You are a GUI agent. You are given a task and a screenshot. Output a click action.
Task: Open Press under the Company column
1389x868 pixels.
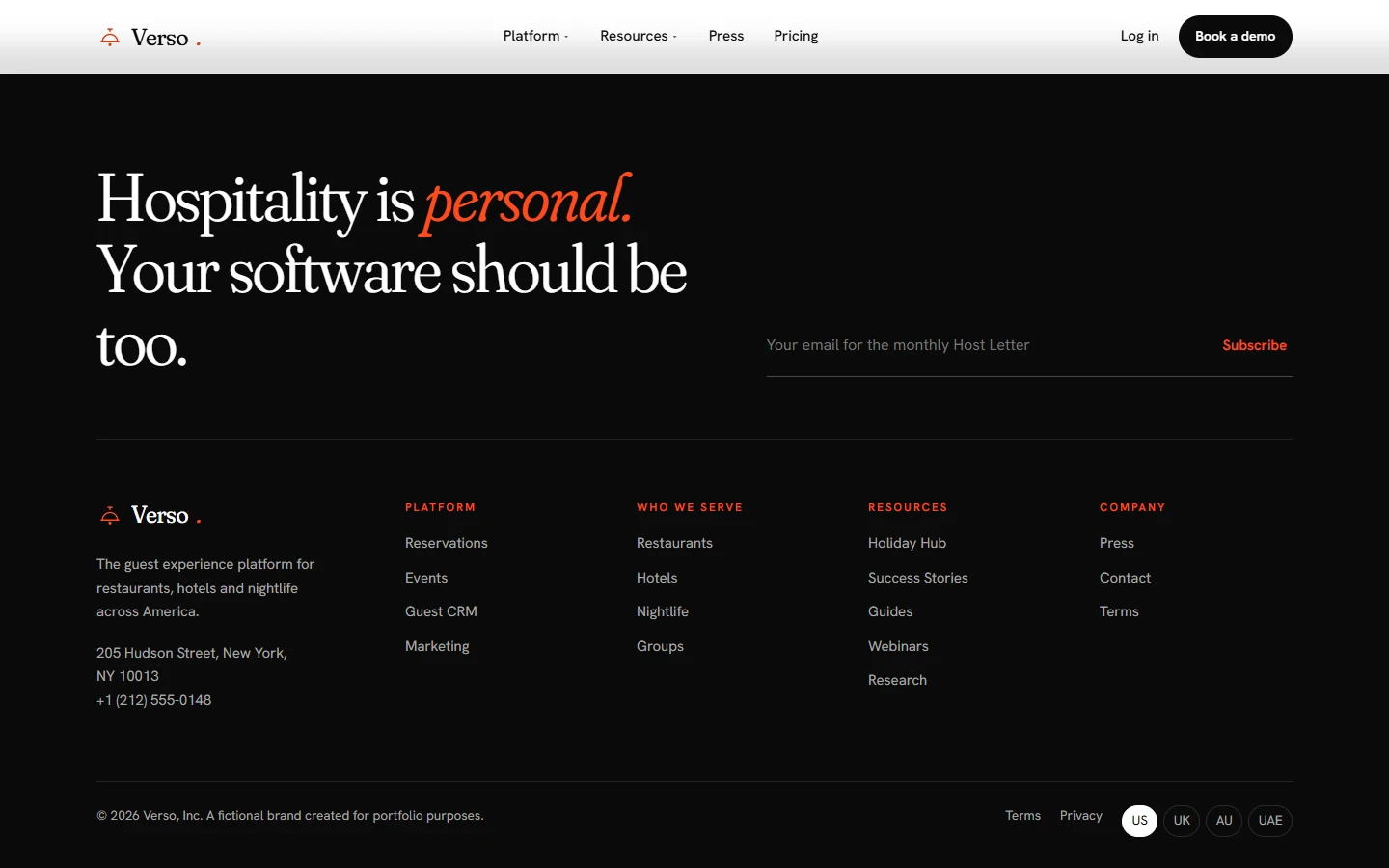tap(1117, 543)
